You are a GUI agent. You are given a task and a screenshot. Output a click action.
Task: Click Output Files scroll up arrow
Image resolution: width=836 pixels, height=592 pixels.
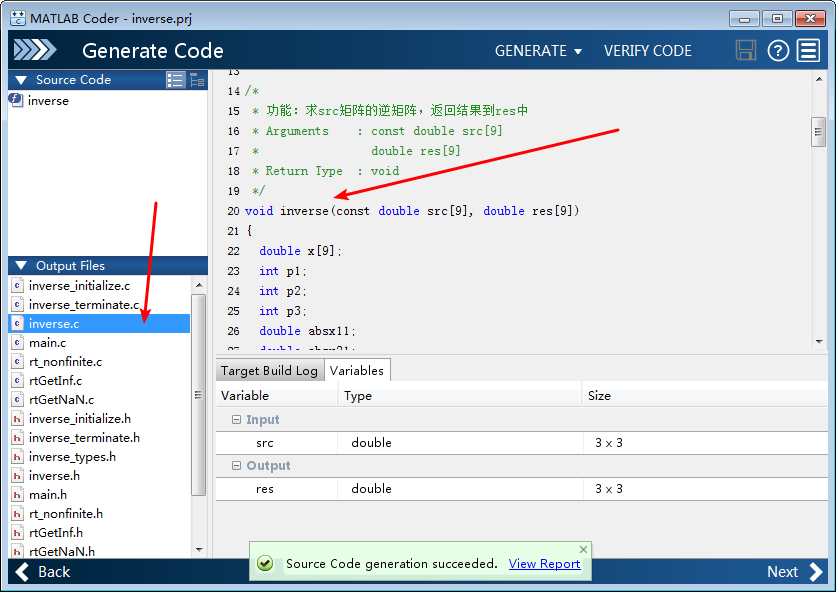point(199,285)
